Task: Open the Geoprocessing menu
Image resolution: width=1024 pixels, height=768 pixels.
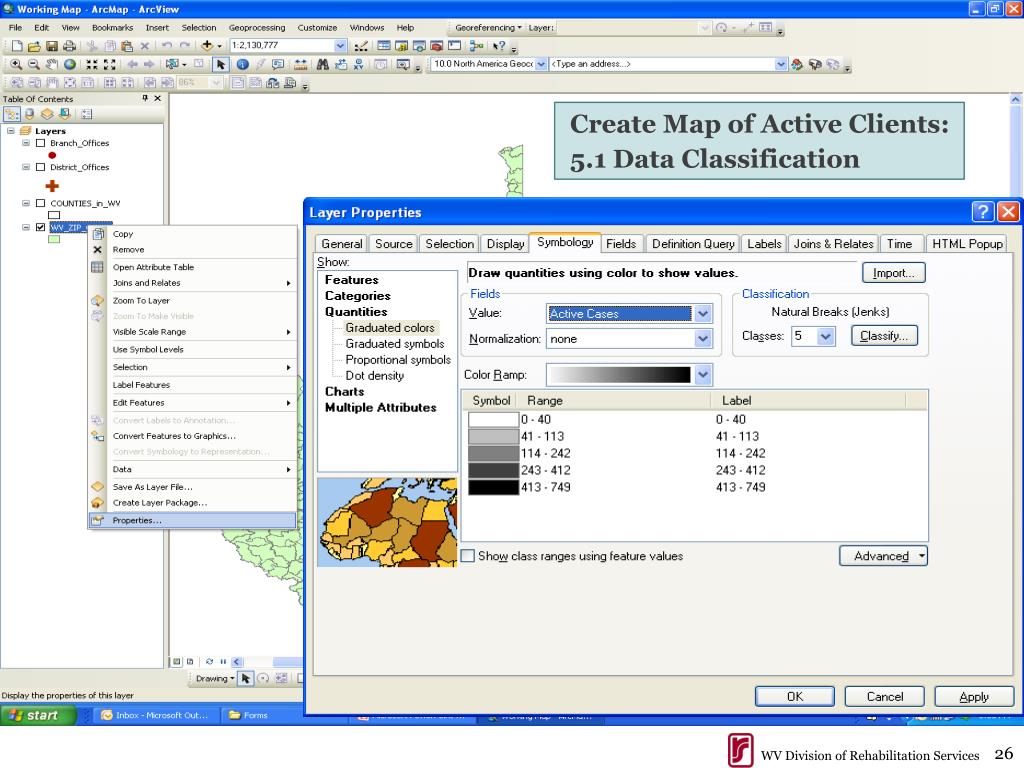Action: tap(257, 27)
